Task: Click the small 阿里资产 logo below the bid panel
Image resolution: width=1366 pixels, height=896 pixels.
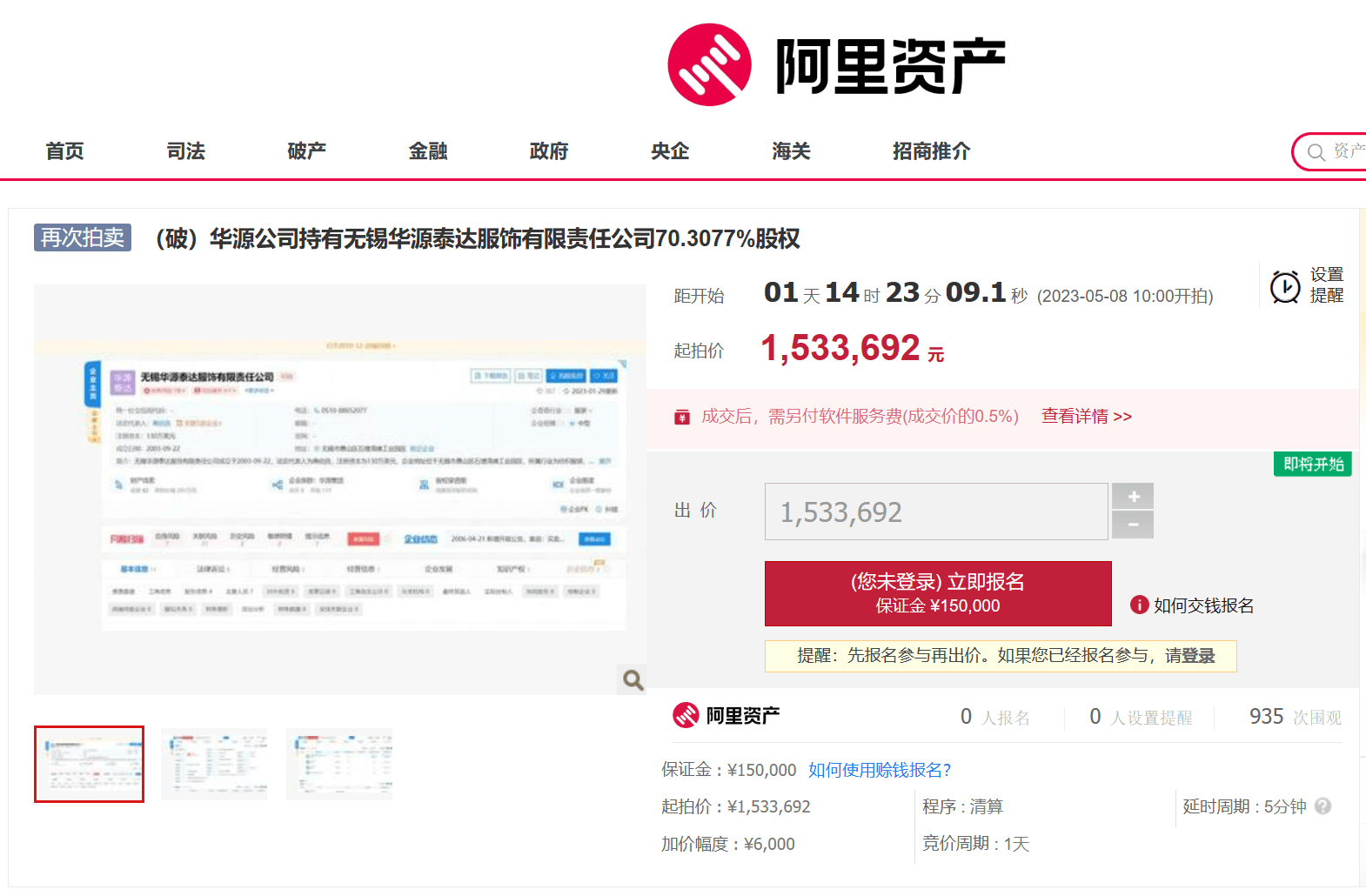Action: 727,715
